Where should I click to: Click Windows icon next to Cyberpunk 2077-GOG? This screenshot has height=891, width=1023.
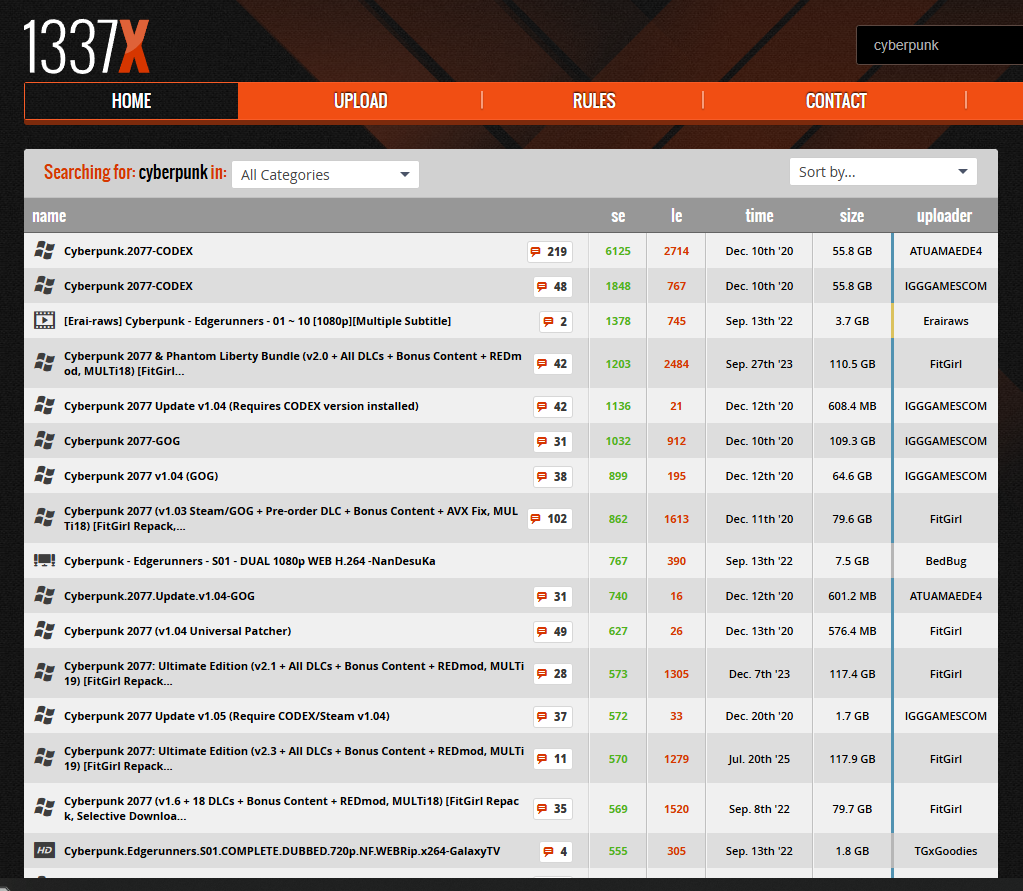tap(44, 441)
